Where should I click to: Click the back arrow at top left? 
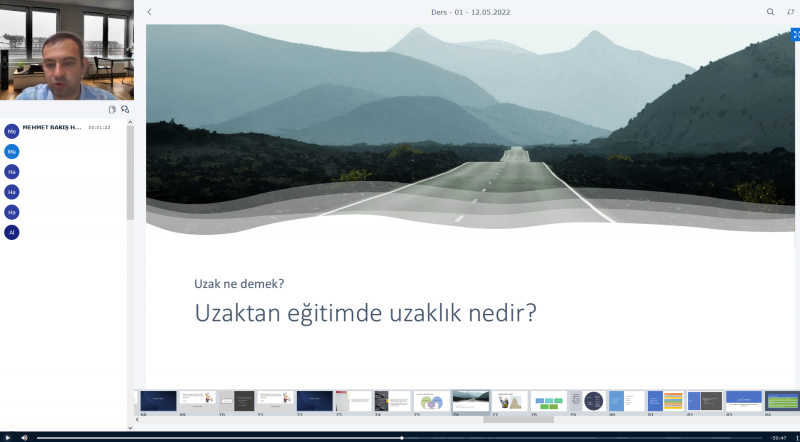149,12
